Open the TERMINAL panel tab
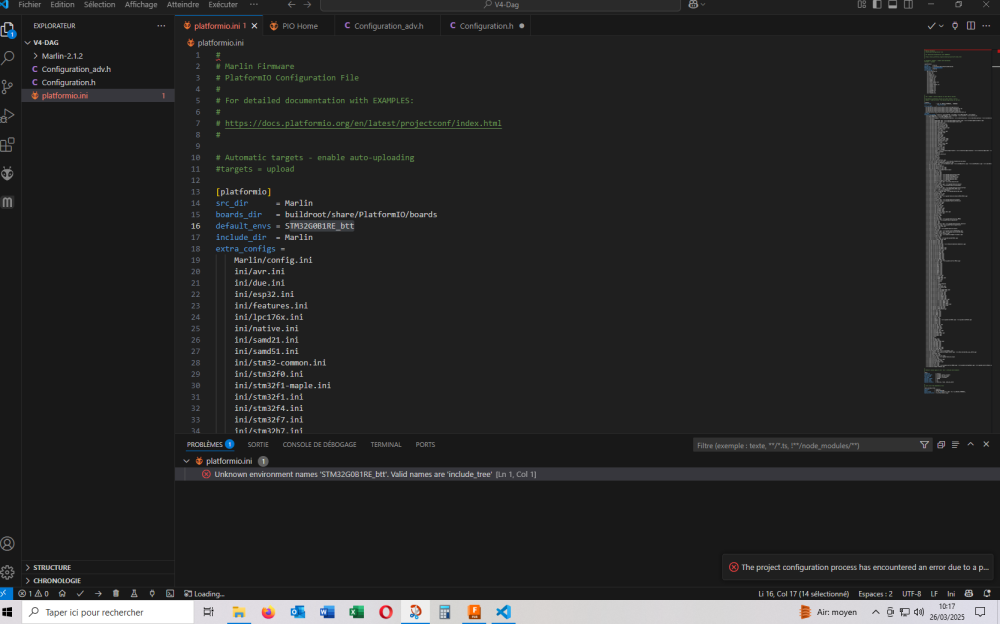 click(x=385, y=444)
